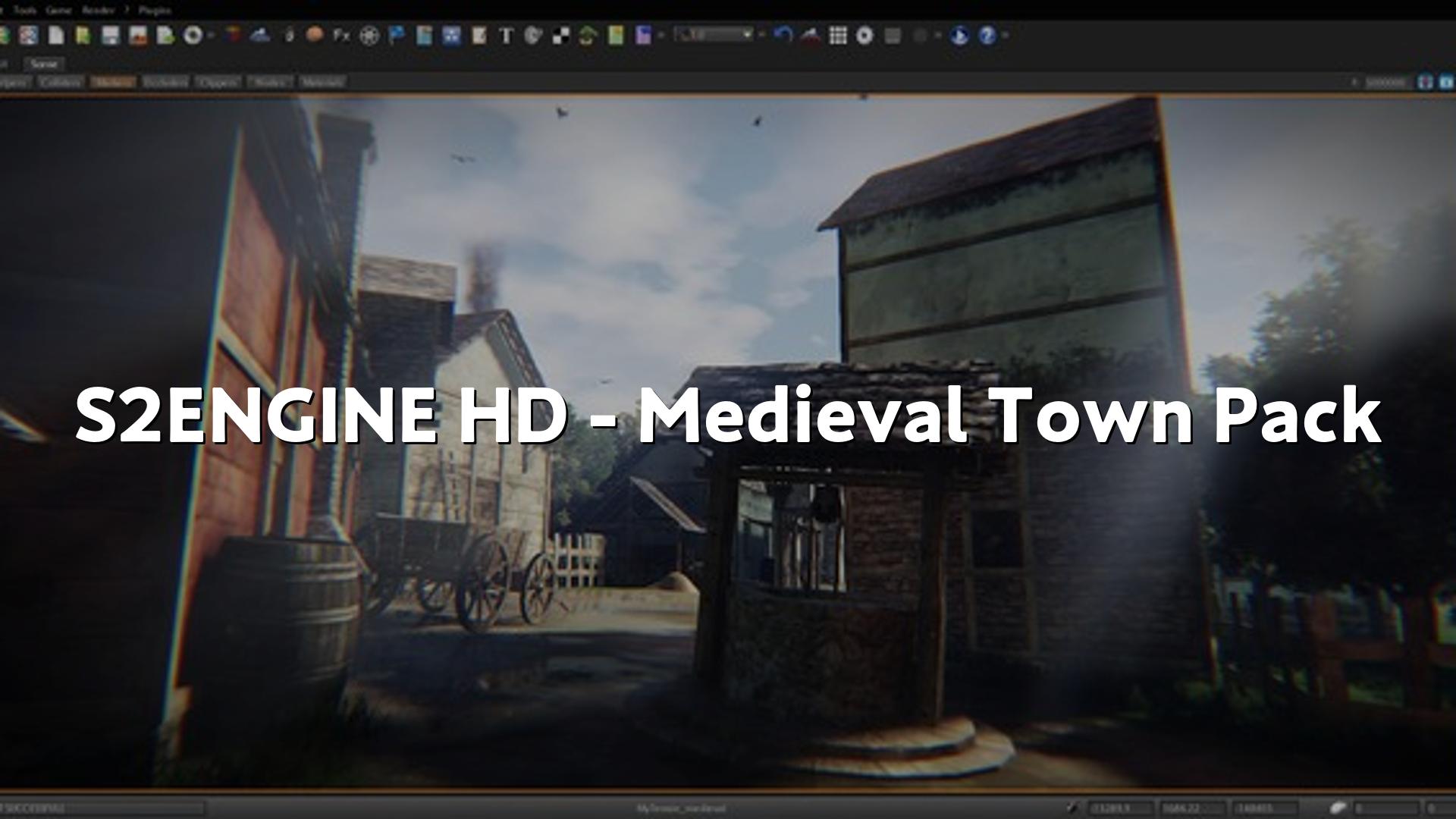
Task: Click the medieval town 3D viewport
Action: tap(728, 443)
